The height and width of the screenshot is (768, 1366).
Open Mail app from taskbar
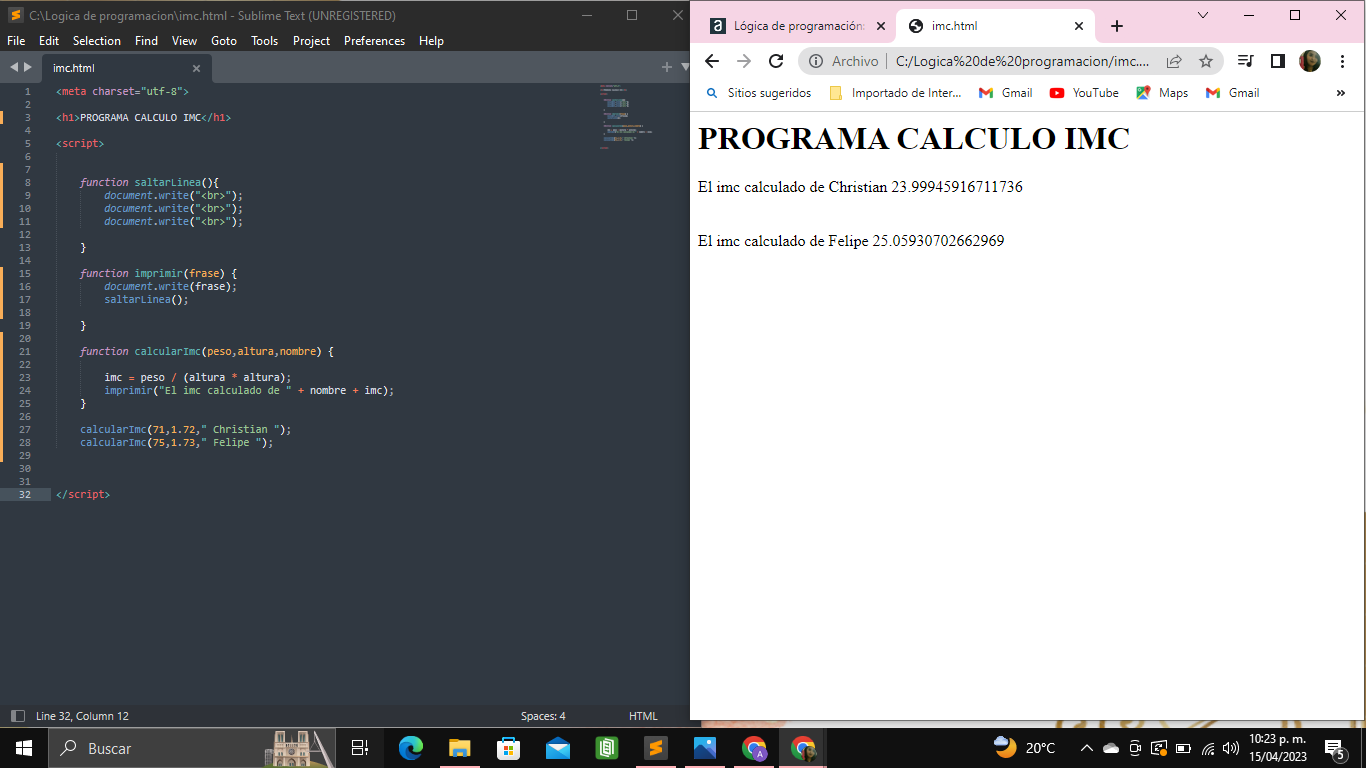558,748
